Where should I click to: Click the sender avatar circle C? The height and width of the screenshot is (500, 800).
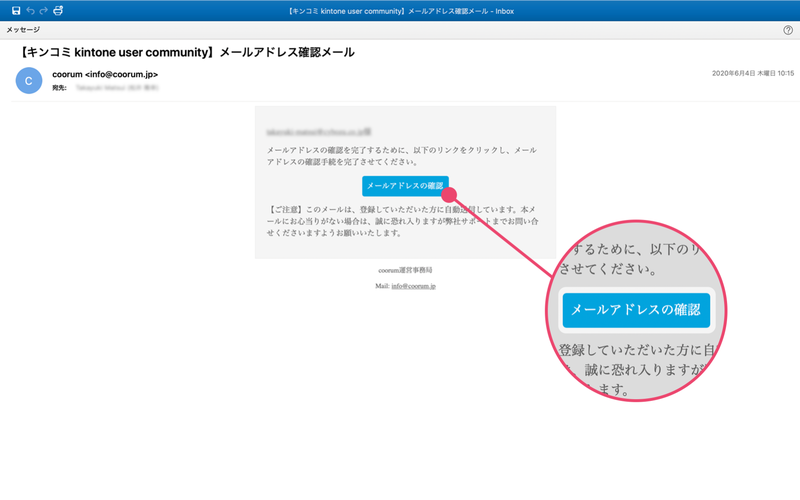29,81
